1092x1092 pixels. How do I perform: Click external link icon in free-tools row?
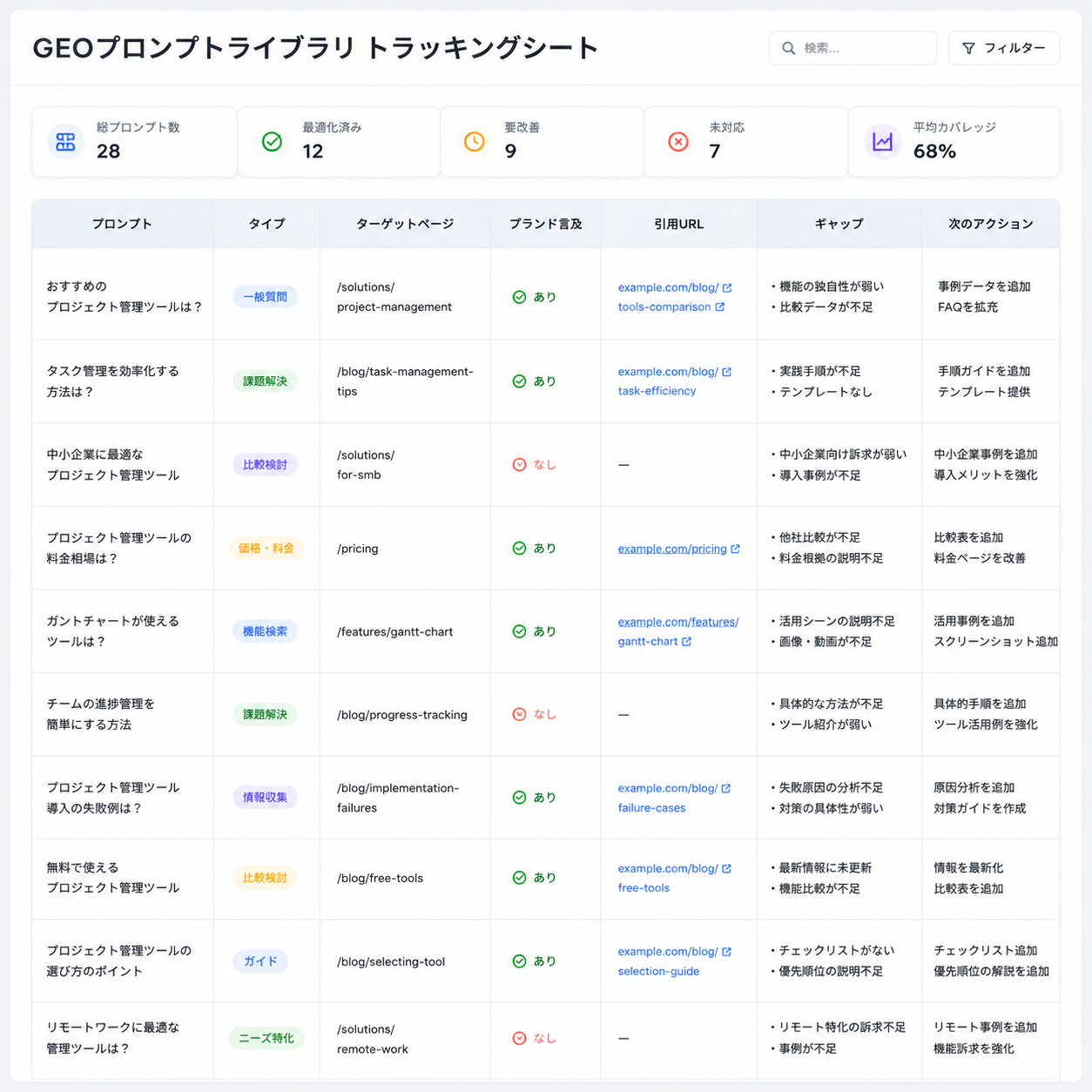726,868
